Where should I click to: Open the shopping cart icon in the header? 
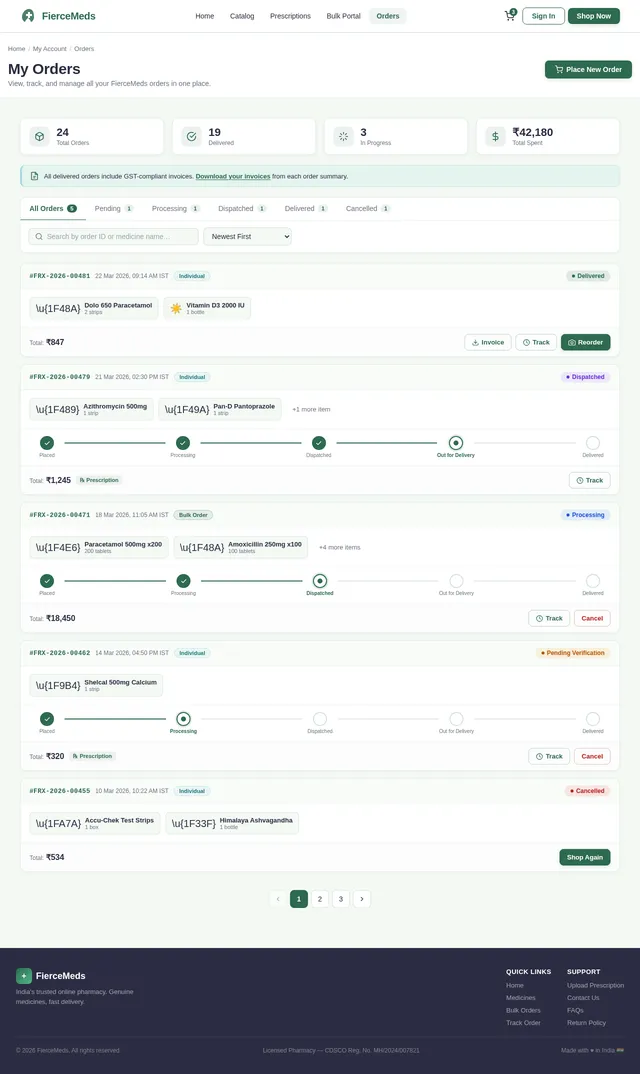pyautogui.click(x=508, y=15)
